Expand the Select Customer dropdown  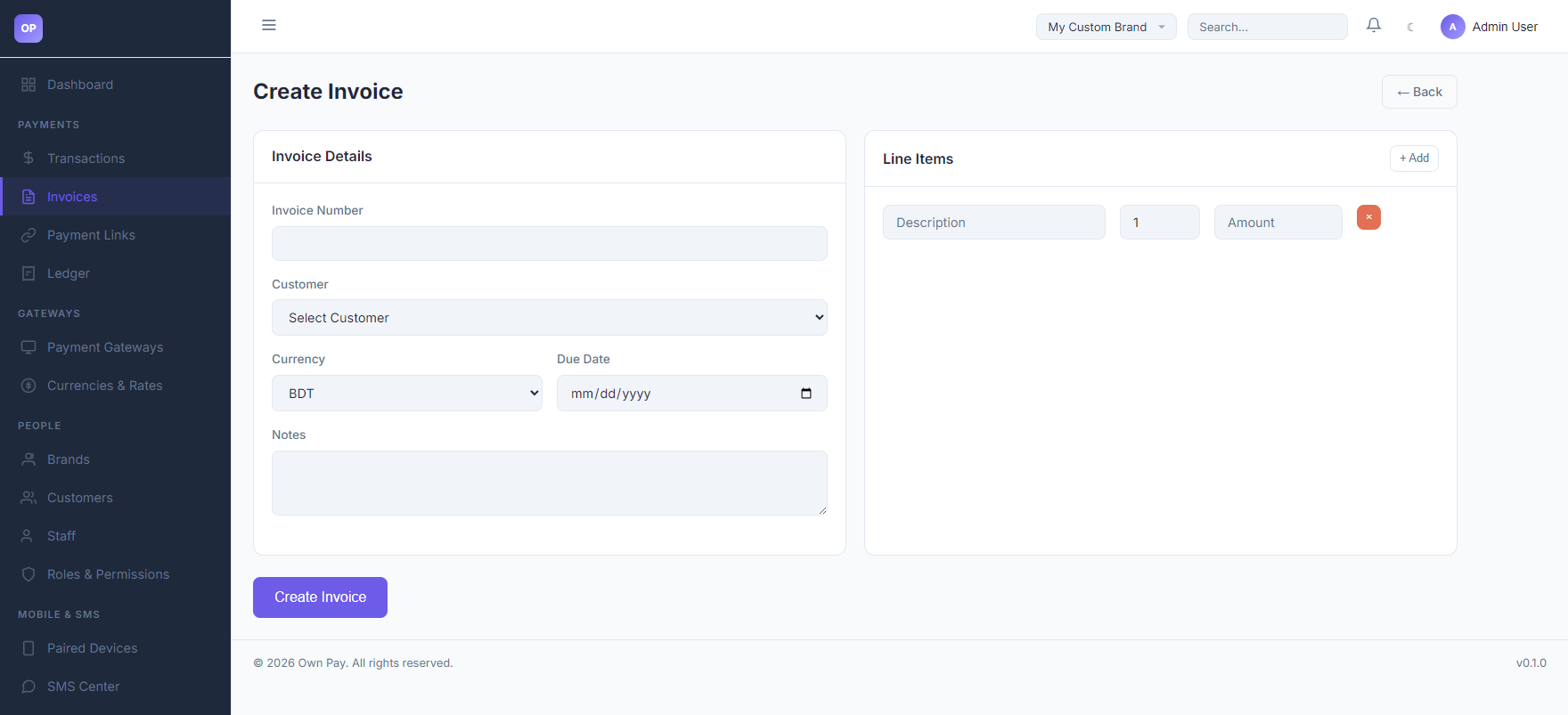[550, 318]
